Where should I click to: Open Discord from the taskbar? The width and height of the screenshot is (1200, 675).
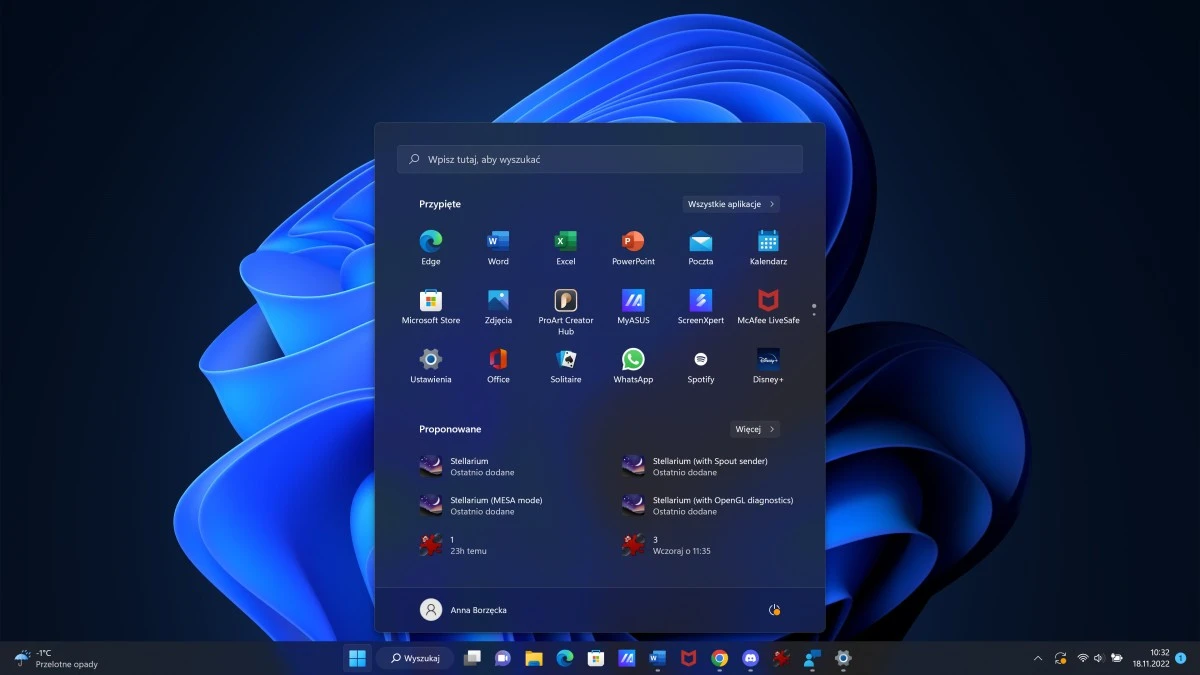point(749,658)
